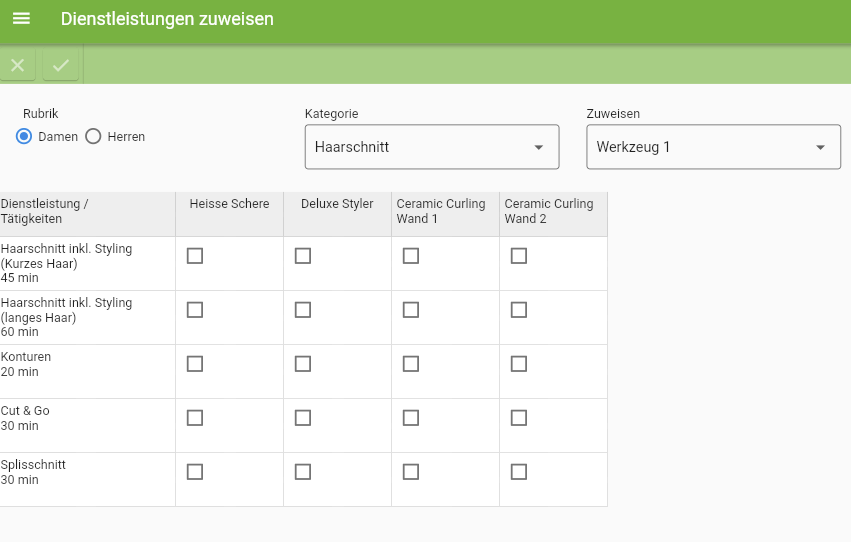851x542 pixels.
Task: Click the Kategorie dropdown arrow
Action: 538,148
